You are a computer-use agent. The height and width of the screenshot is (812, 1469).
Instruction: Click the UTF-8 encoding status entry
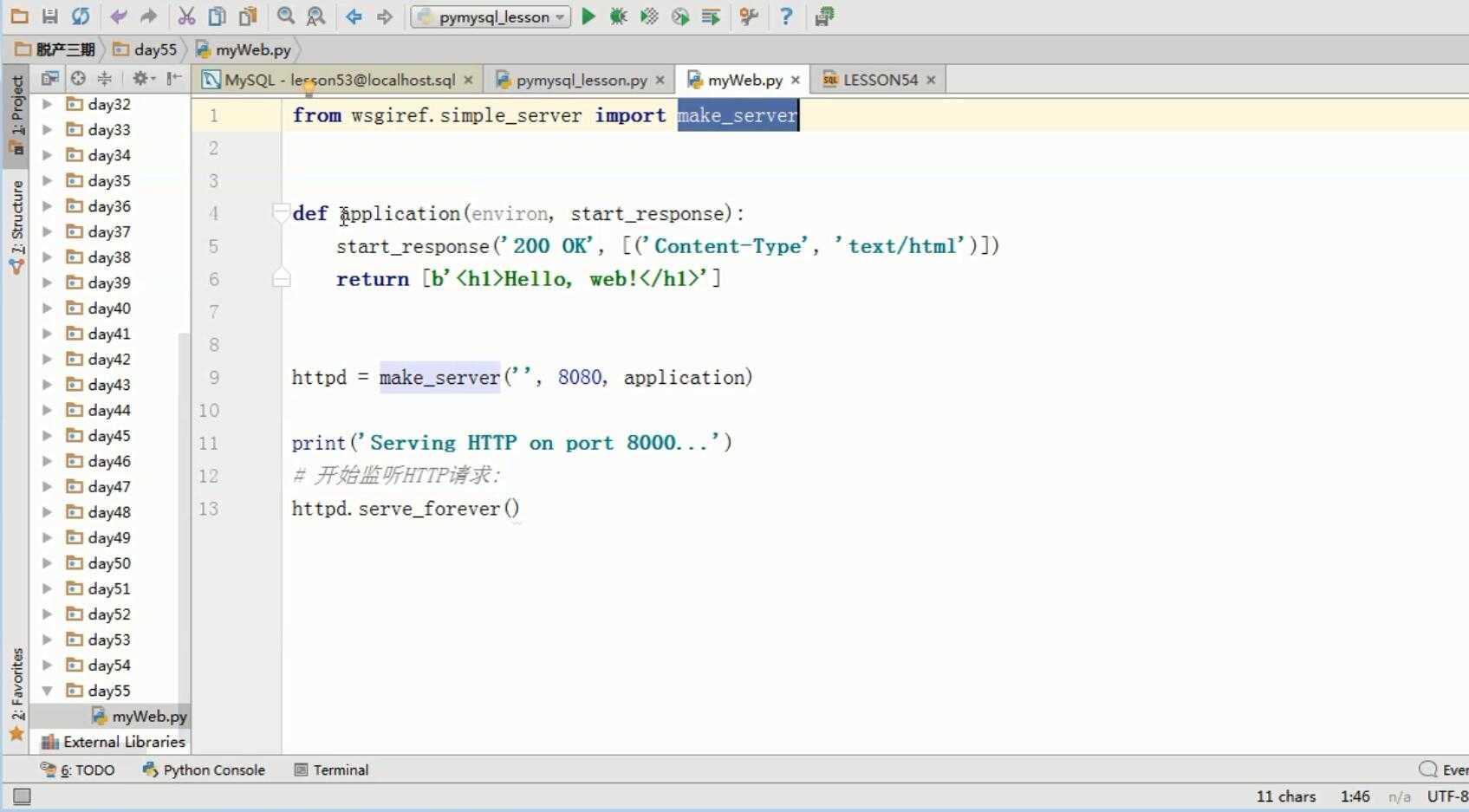(x=1447, y=796)
